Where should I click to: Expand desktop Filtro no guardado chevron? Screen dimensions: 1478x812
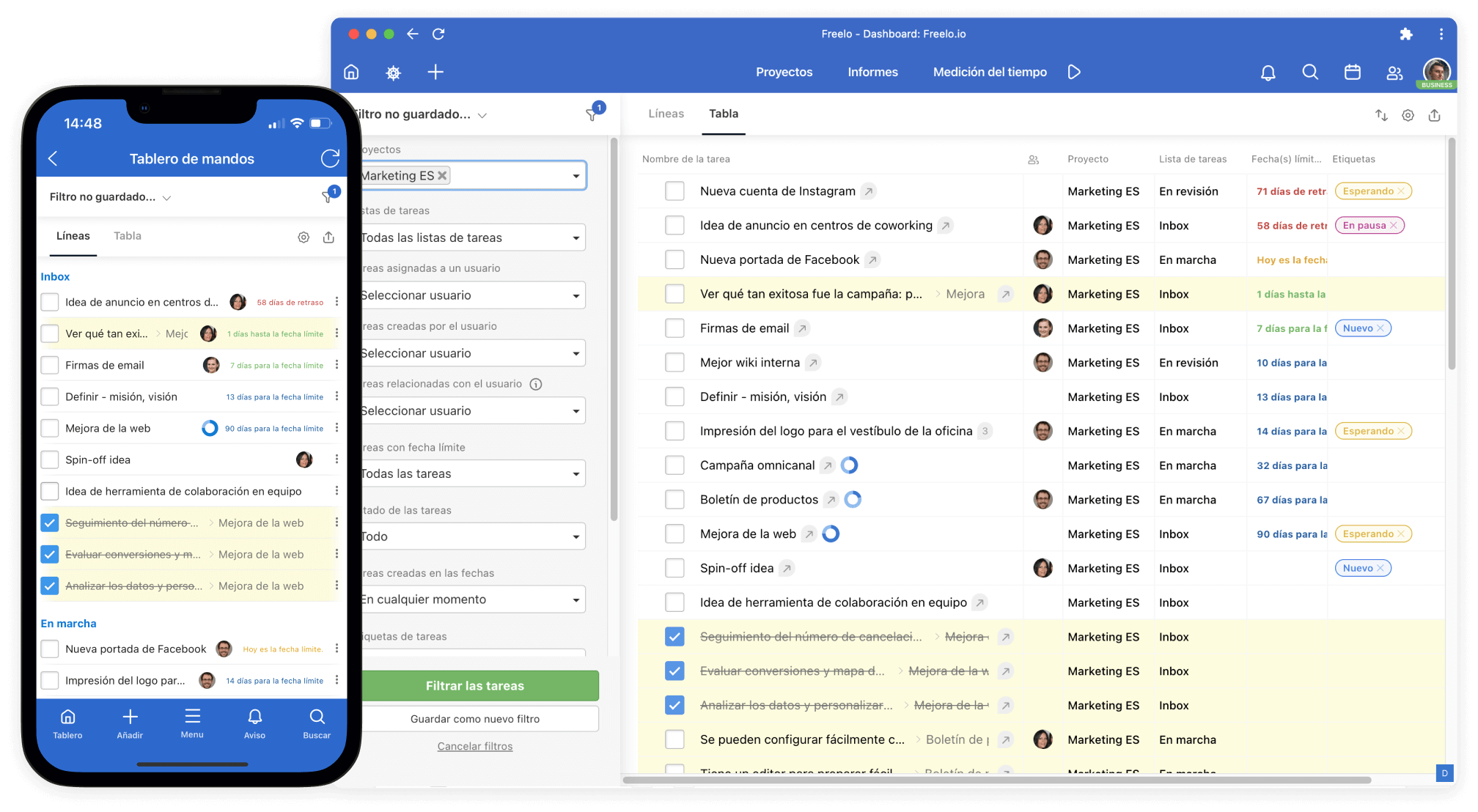[x=482, y=115]
